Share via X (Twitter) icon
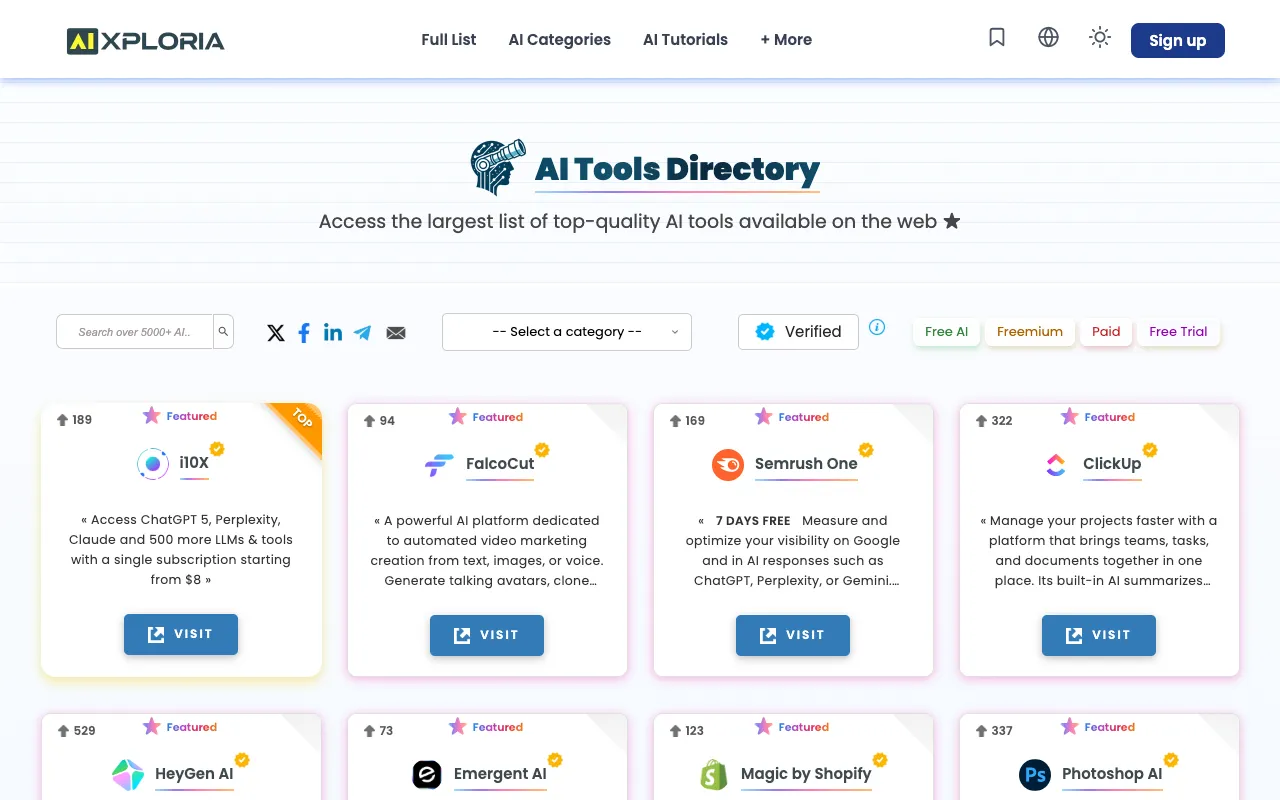The height and width of the screenshot is (800, 1280). coord(276,333)
